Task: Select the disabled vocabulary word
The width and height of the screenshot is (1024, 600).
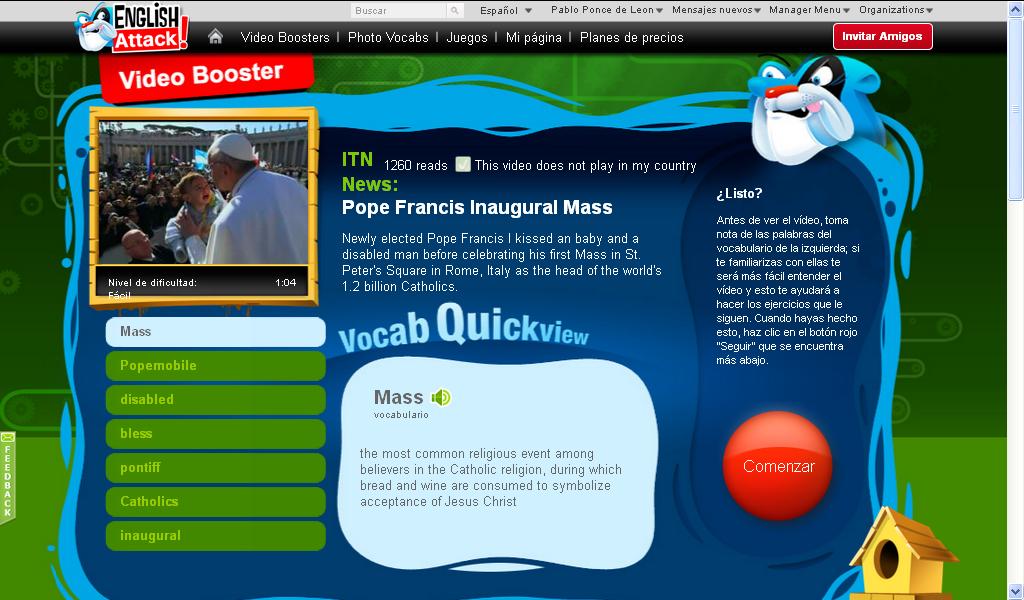Action: [x=216, y=400]
